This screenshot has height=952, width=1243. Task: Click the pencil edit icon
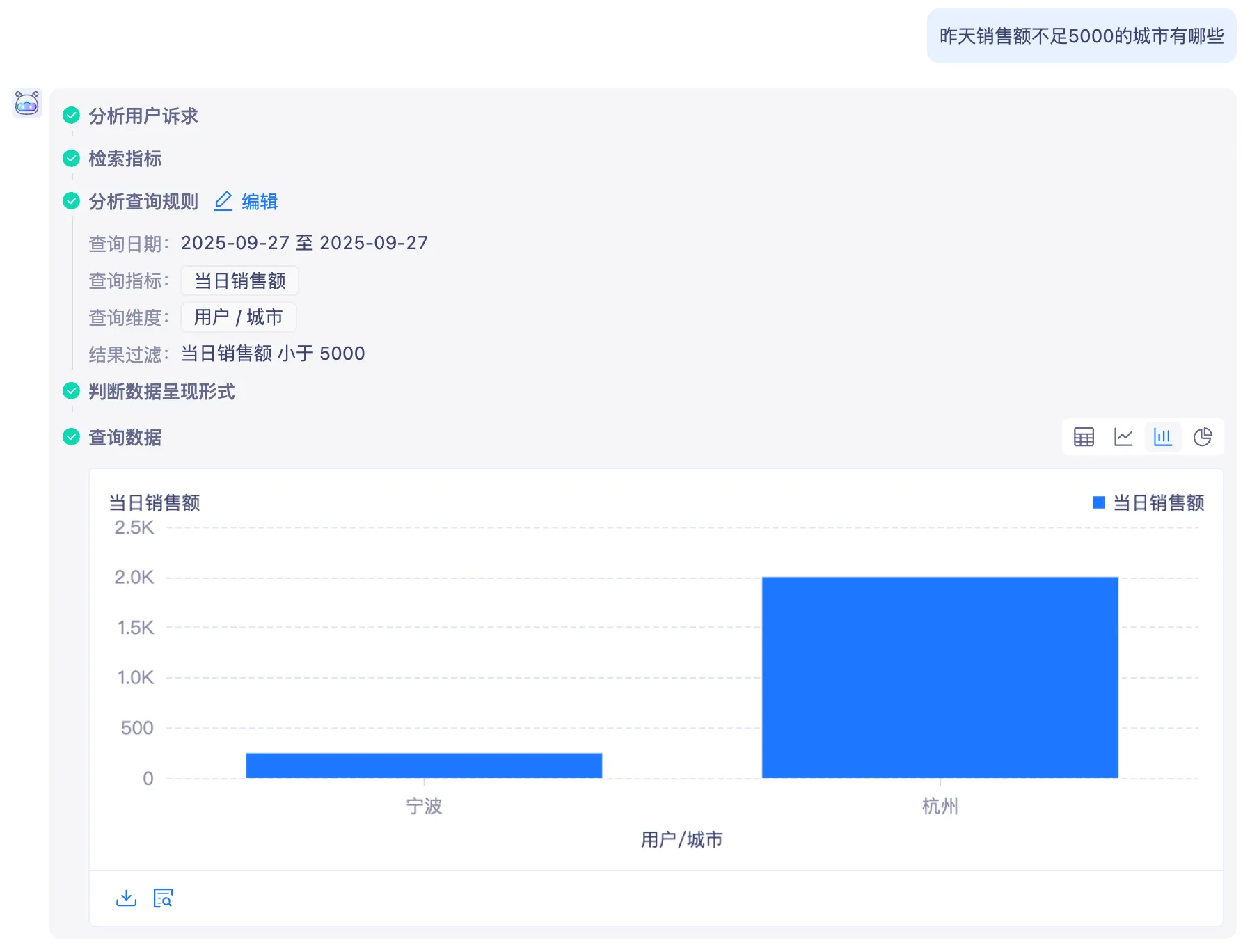click(x=223, y=201)
